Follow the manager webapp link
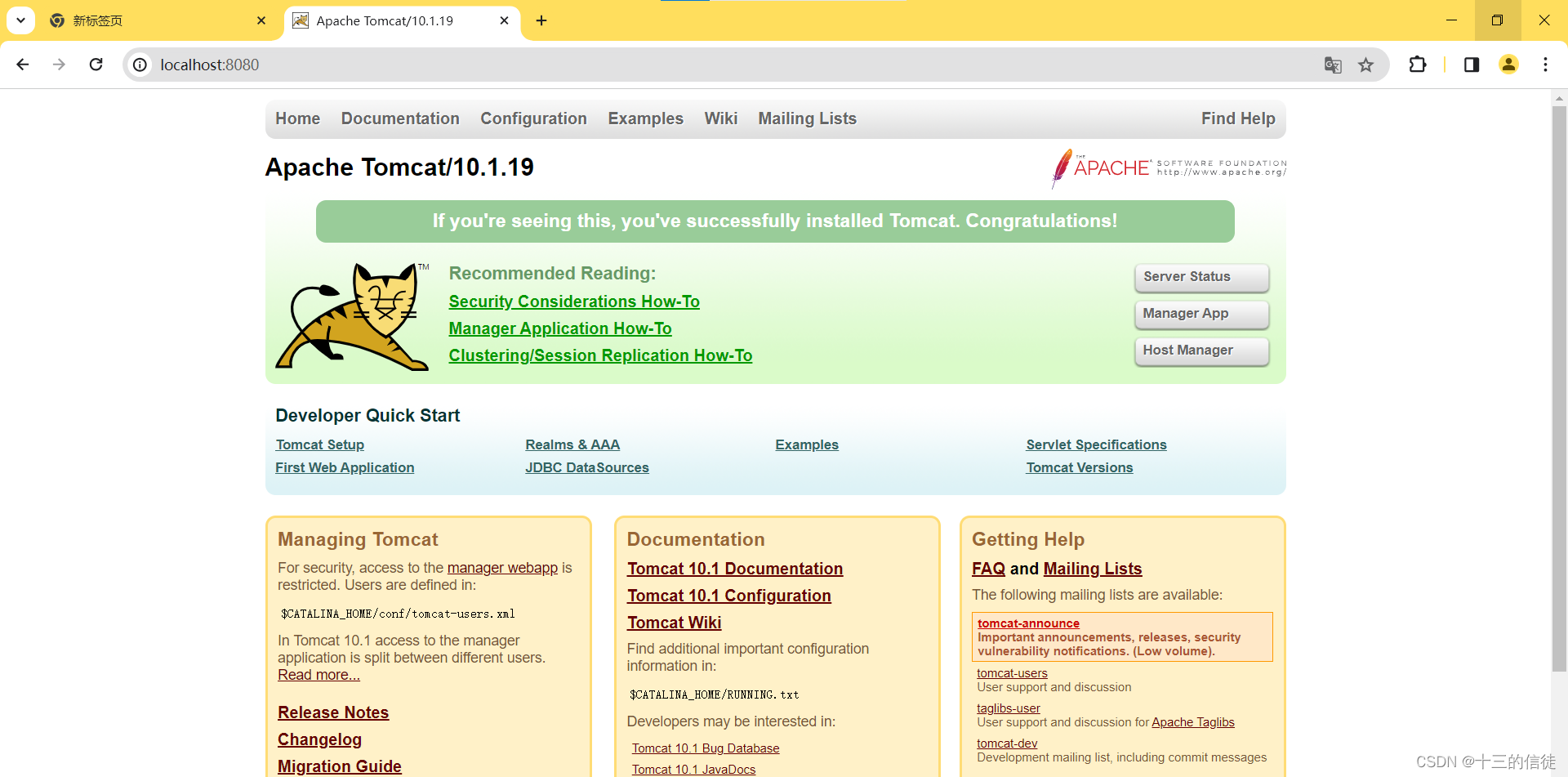1568x777 pixels. [x=502, y=568]
